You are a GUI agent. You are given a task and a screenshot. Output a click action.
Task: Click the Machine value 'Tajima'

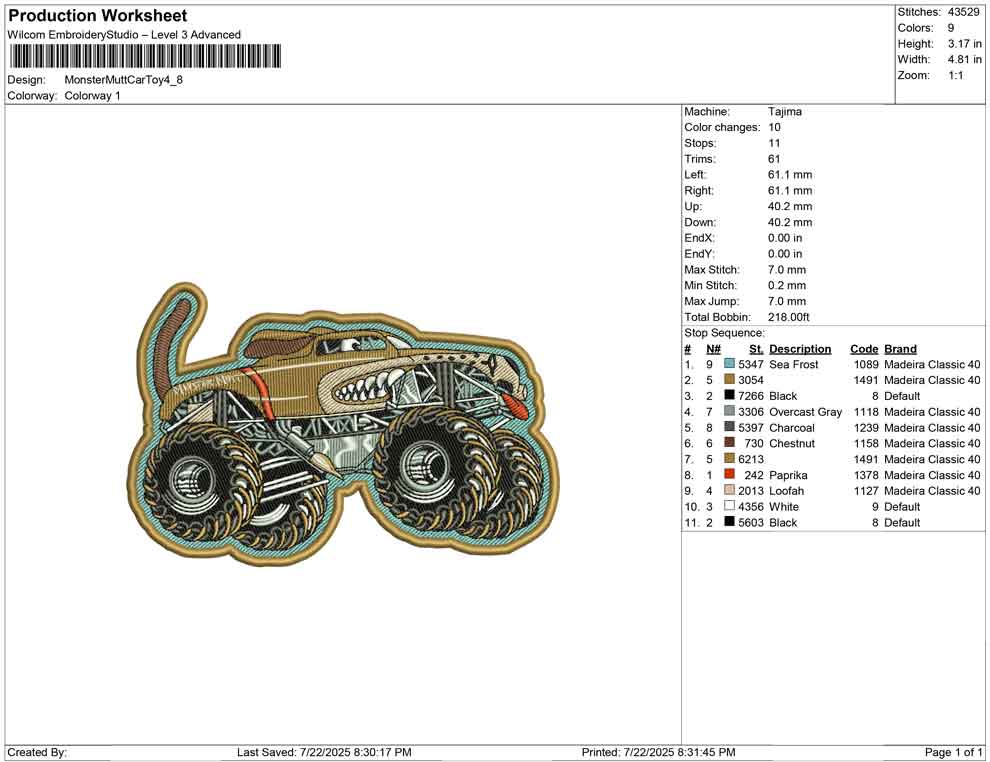785,112
